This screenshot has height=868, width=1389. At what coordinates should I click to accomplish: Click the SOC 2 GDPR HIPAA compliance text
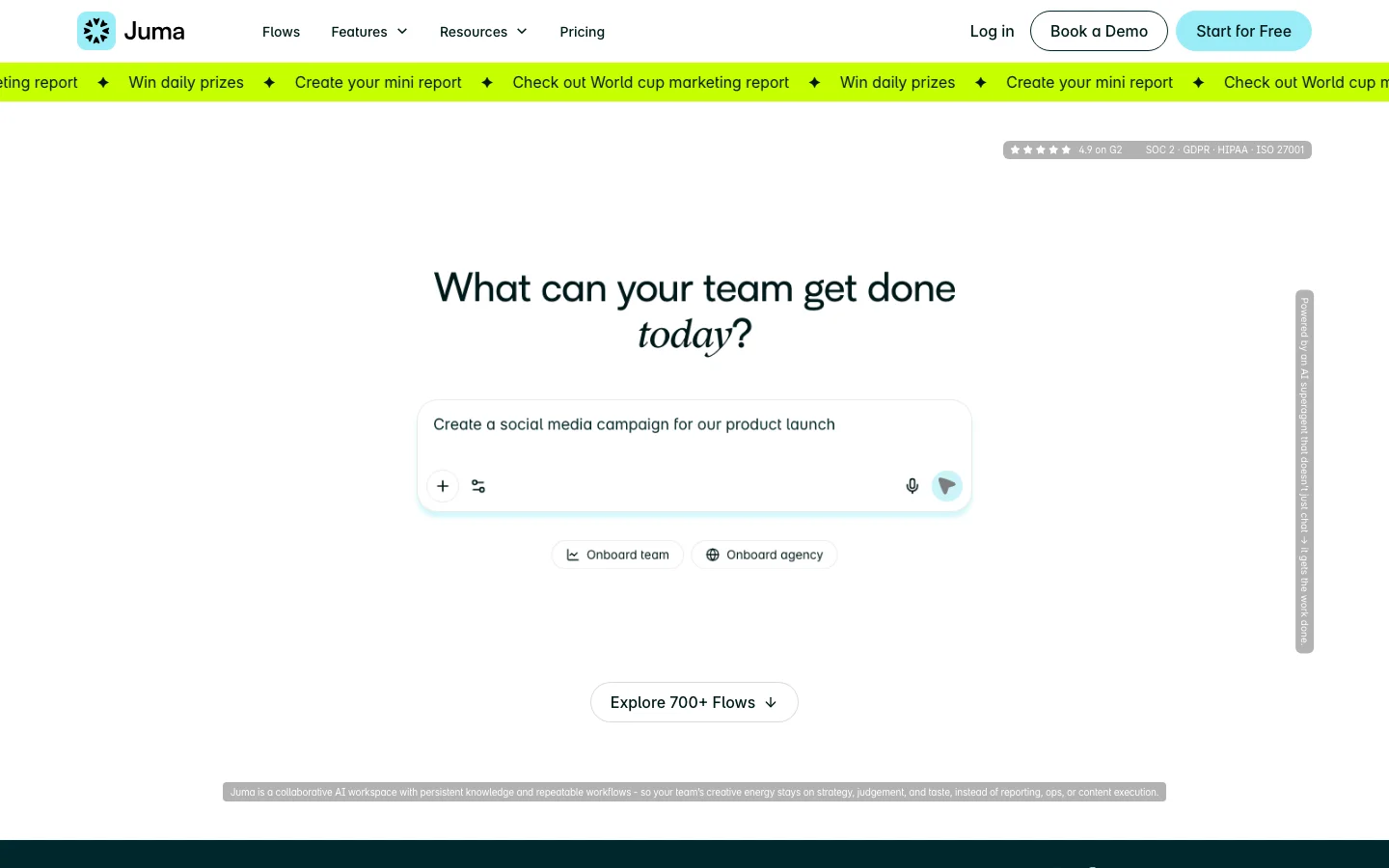pyautogui.click(x=1225, y=149)
